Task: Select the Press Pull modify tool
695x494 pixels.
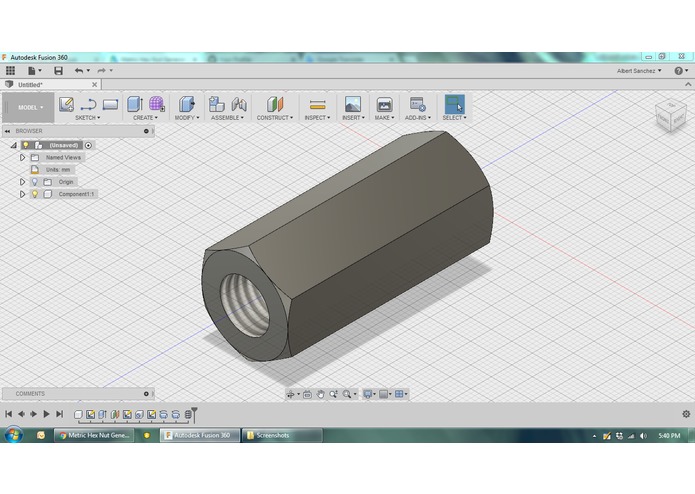Action: [x=187, y=104]
